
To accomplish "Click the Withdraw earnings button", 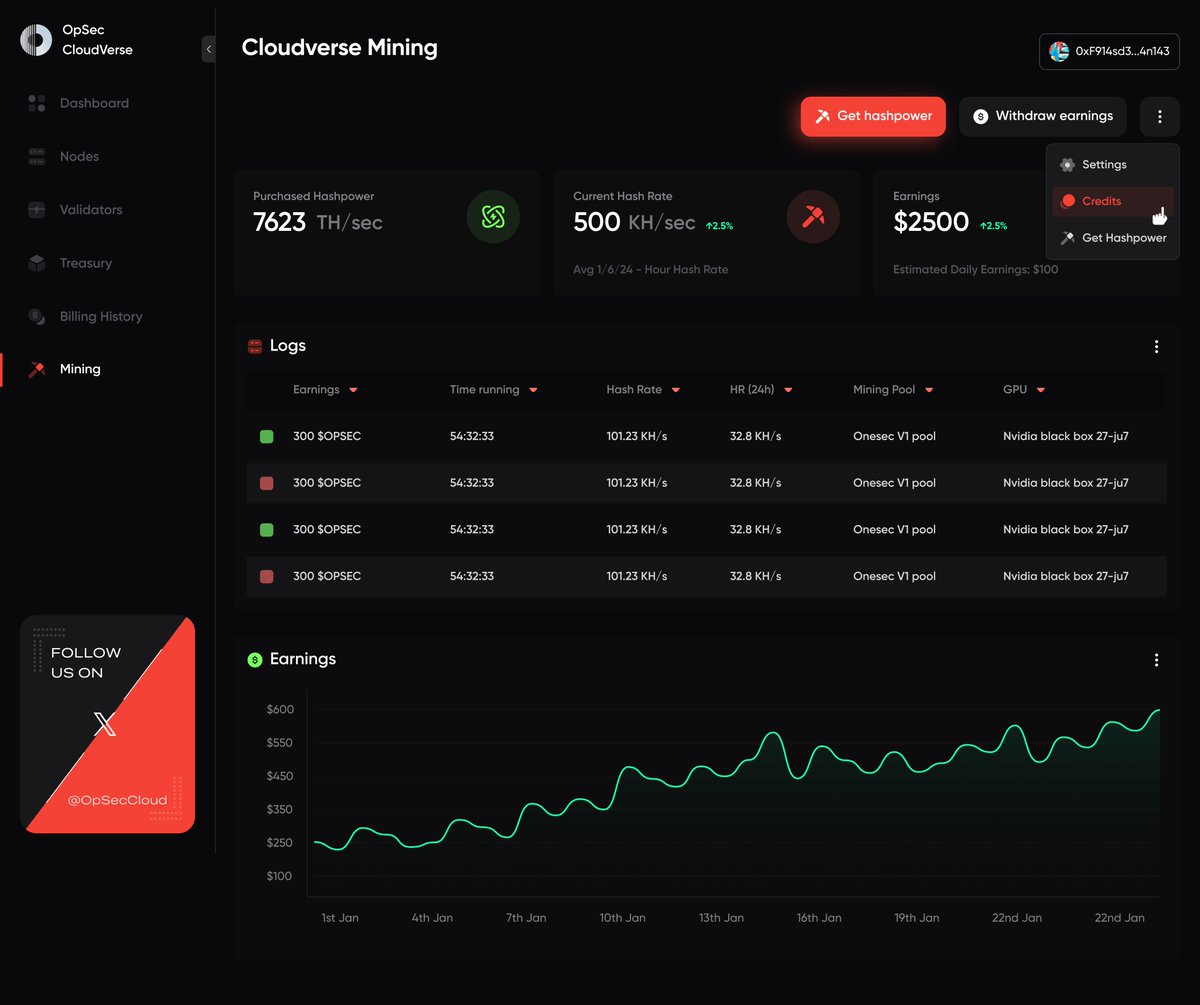I will pyautogui.click(x=1042, y=116).
